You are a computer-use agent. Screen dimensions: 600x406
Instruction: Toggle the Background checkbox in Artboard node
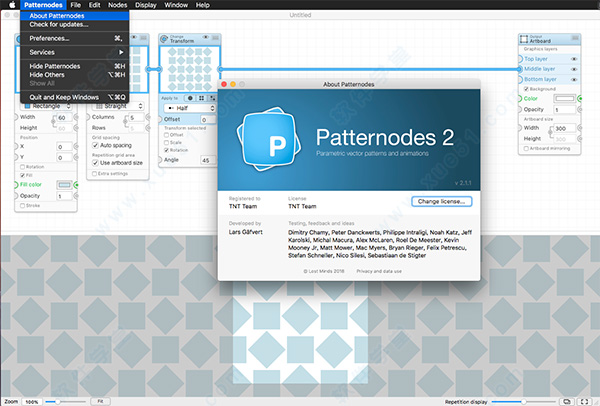click(x=526, y=89)
